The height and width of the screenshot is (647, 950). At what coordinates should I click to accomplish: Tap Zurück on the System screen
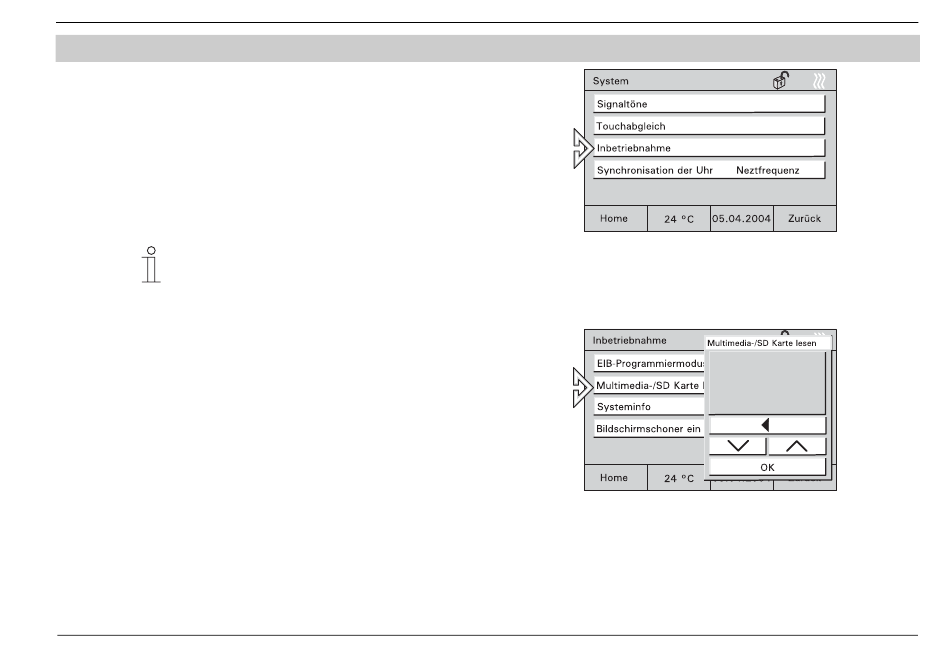tap(805, 218)
